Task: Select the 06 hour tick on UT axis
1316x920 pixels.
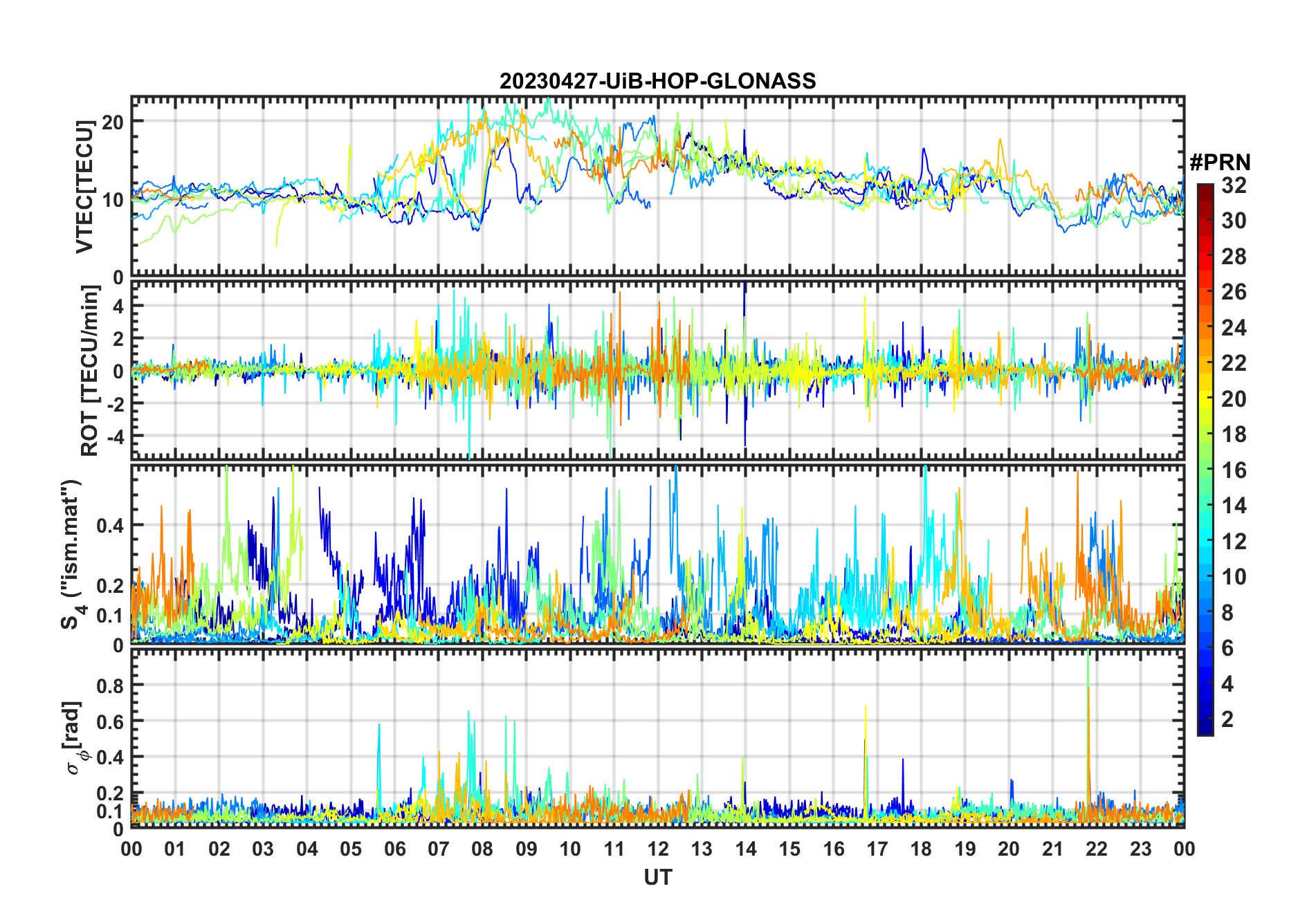Action: coord(394,849)
